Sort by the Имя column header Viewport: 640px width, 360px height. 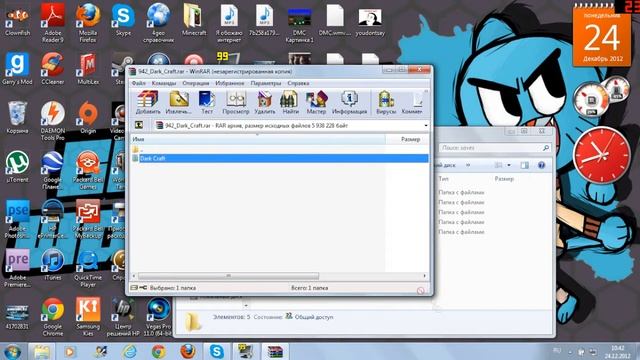258,139
